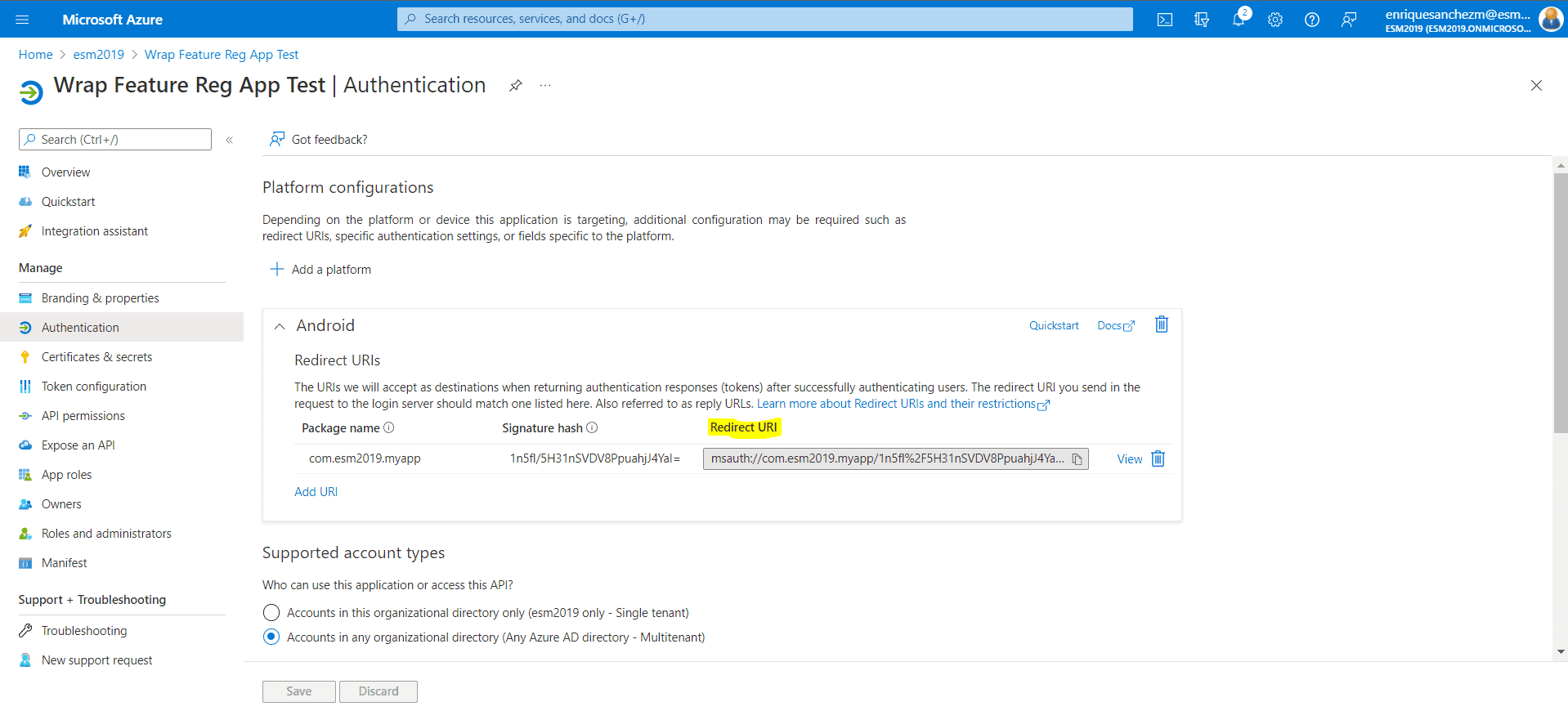
Task: Click the scrollbar up arrow
Action: [1561, 165]
